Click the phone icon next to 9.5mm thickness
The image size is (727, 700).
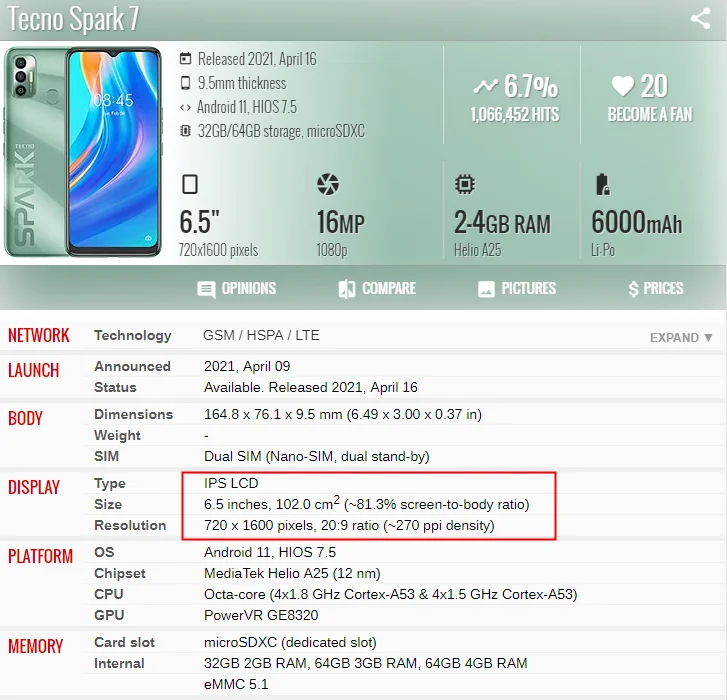pyautogui.click(x=185, y=83)
